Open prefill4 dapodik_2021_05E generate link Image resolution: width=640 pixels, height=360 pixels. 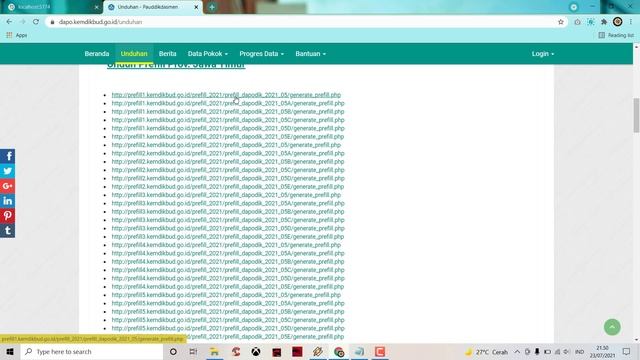pos(228,287)
